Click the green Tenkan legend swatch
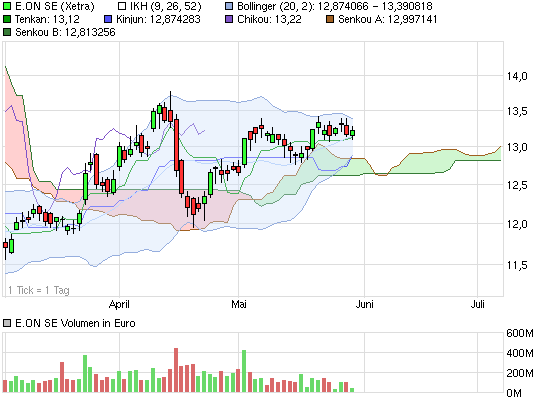The image size is (545, 401). 7,19
